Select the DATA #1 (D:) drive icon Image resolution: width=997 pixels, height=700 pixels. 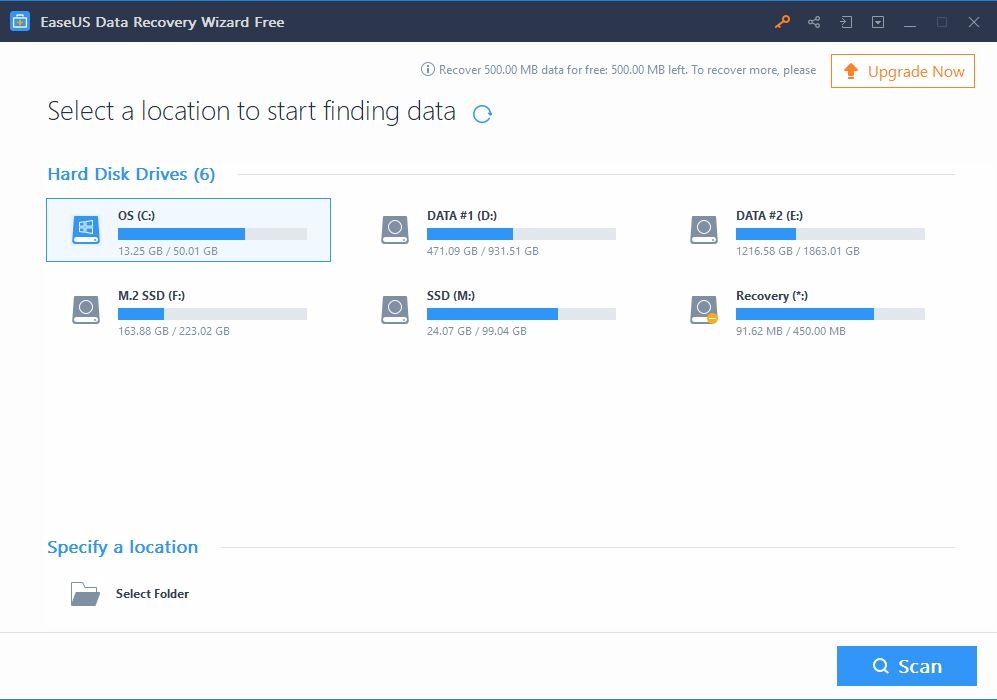click(395, 230)
